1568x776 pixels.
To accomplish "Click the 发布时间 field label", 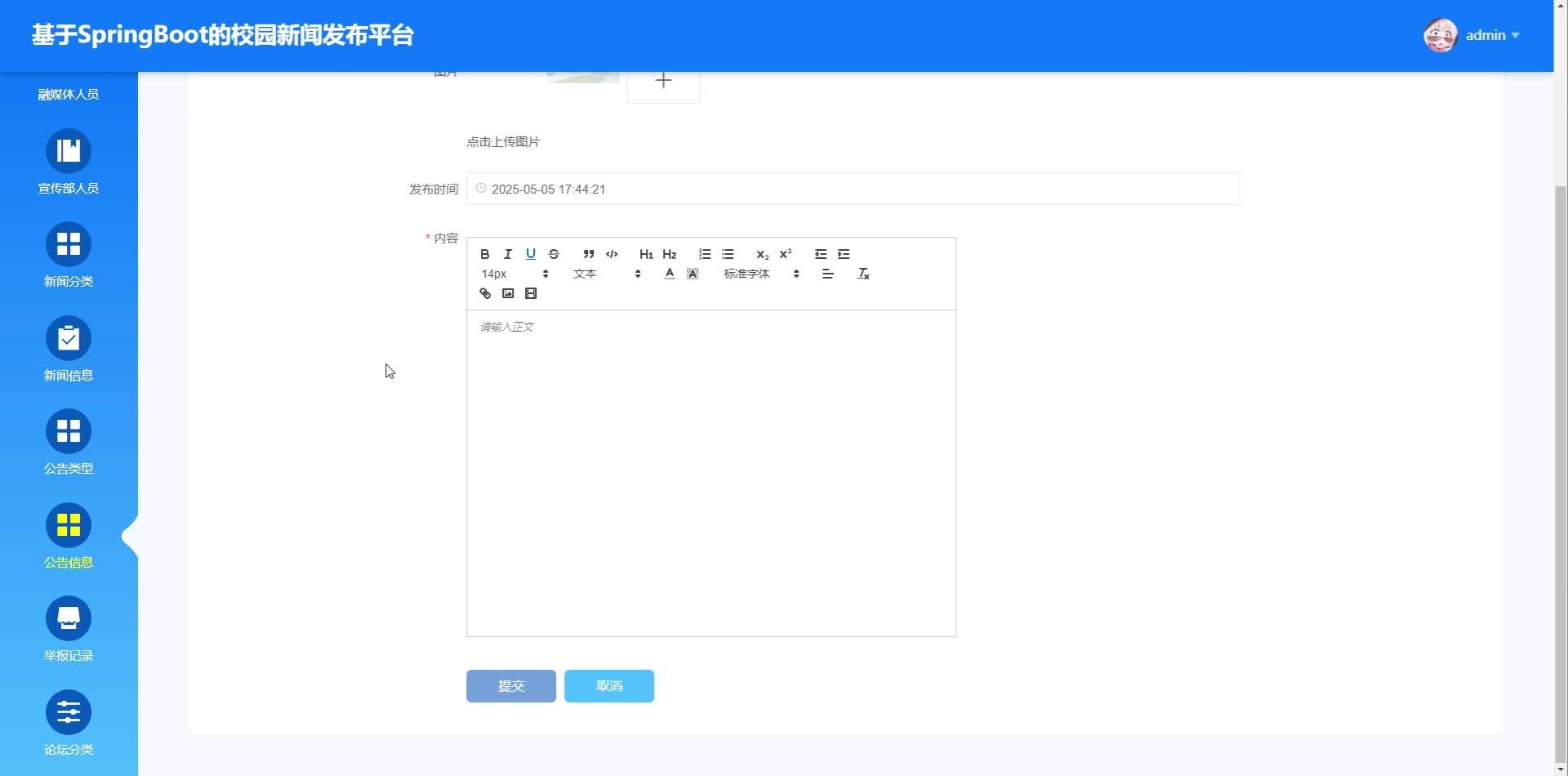I will (434, 189).
